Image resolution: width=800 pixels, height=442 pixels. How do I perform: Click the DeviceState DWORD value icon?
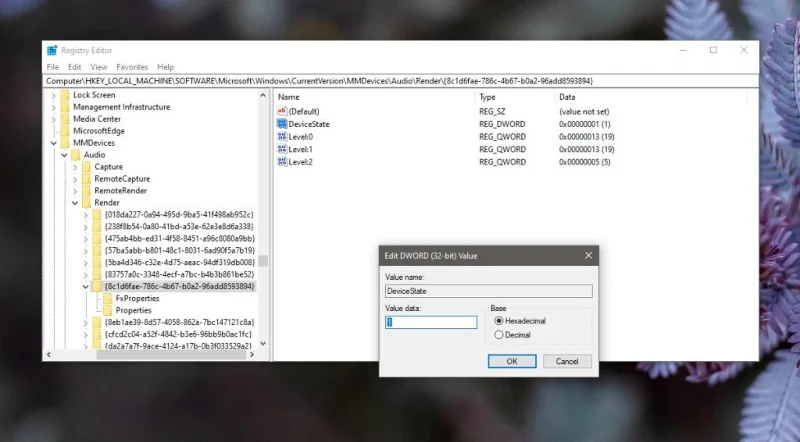tap(282, 124)
